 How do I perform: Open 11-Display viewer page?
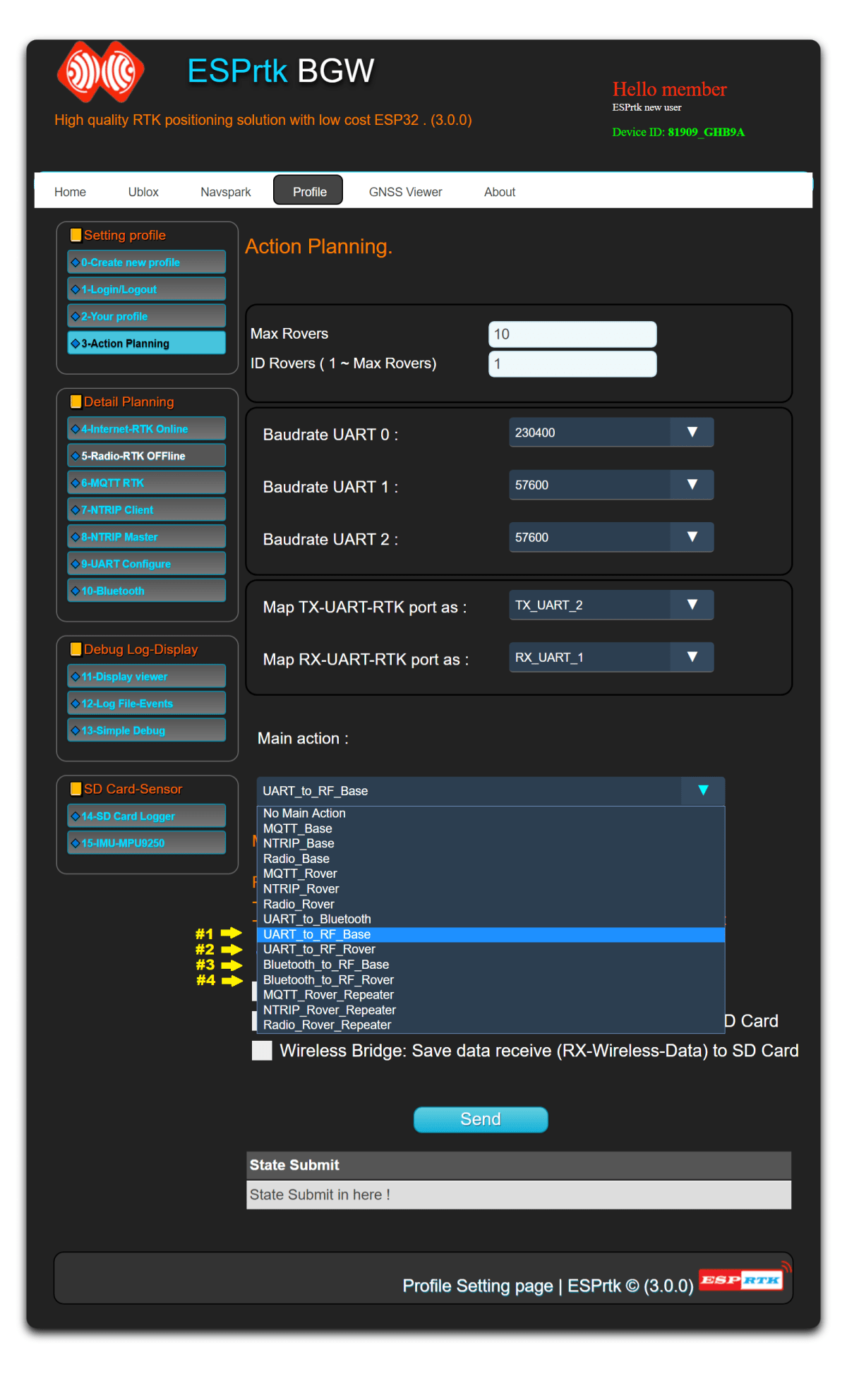click(147, 677)
